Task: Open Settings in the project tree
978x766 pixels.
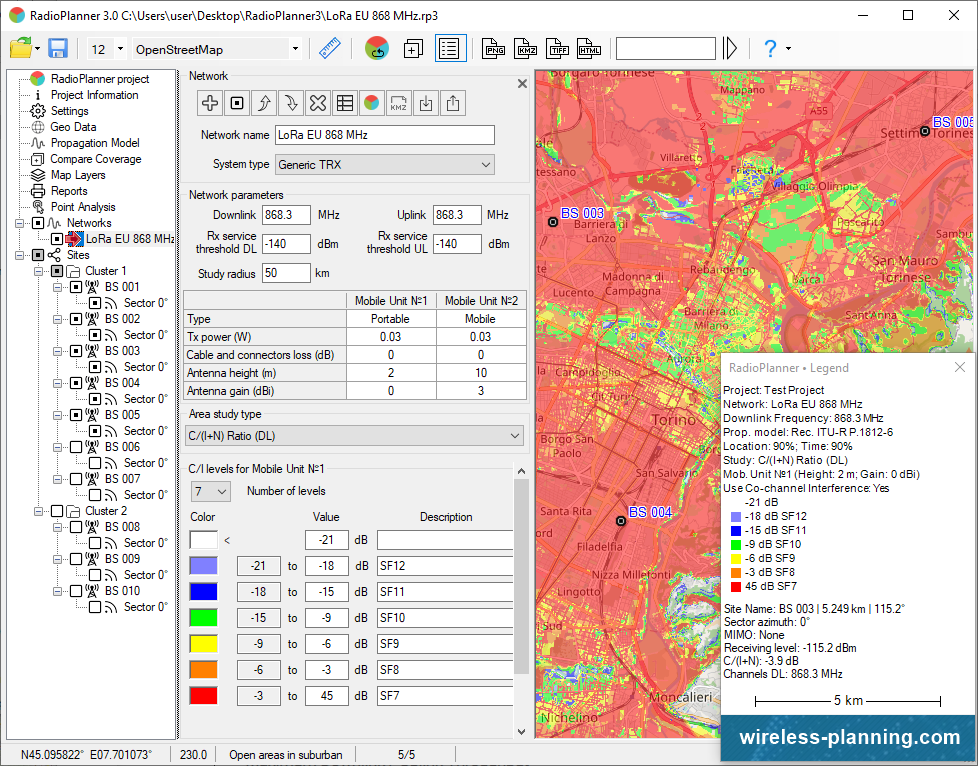Action: pos(69,111)
